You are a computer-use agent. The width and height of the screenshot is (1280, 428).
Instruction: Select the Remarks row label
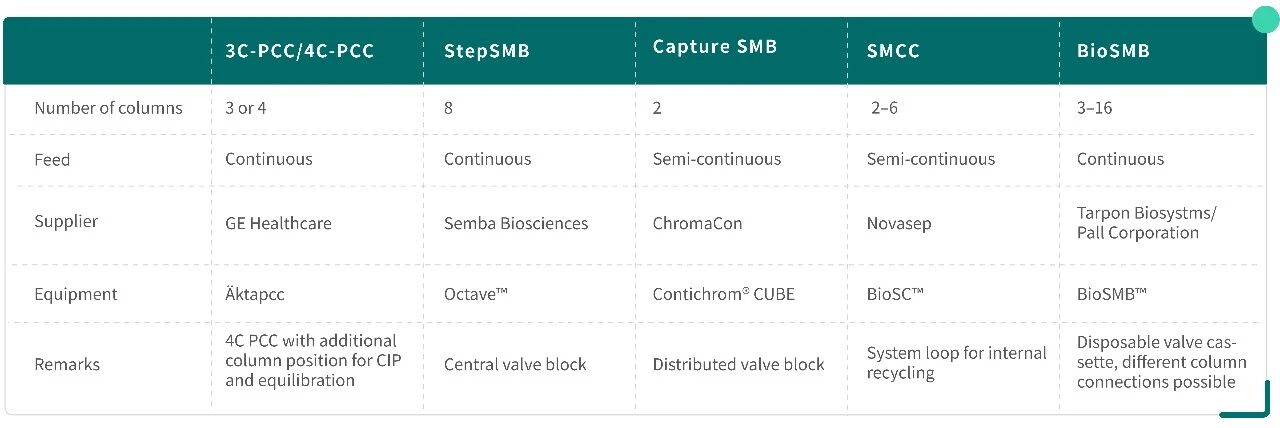67,364
